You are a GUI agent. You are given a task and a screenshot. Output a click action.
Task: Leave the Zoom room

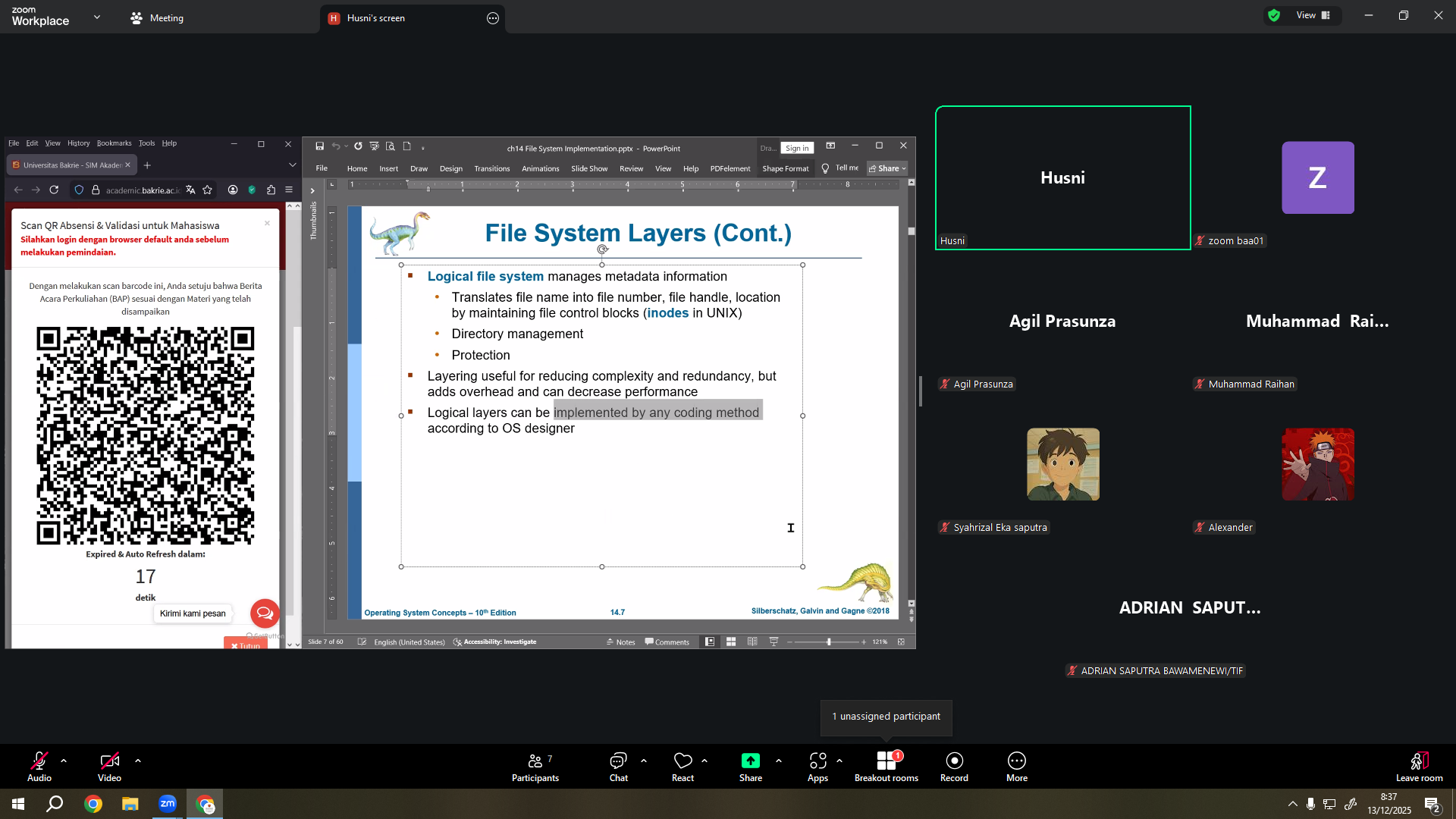click(1420, 767)
